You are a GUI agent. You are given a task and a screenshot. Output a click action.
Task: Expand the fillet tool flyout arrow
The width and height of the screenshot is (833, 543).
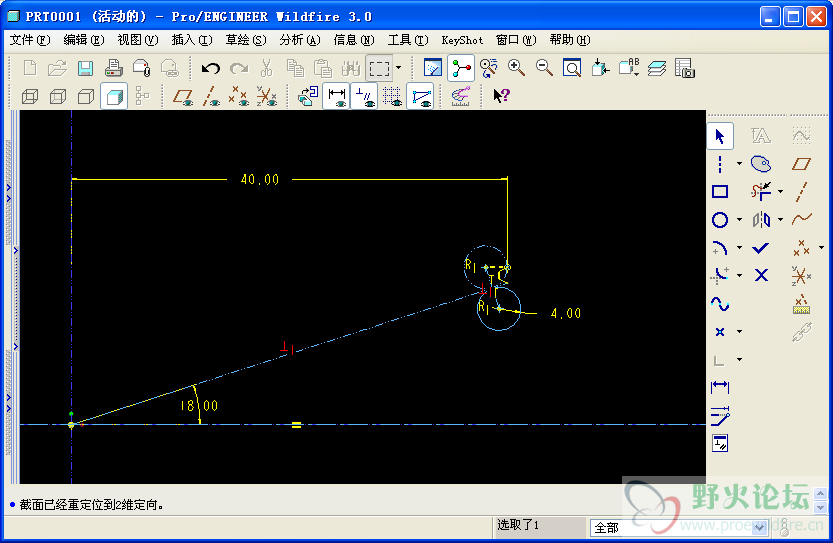[739, 276]
